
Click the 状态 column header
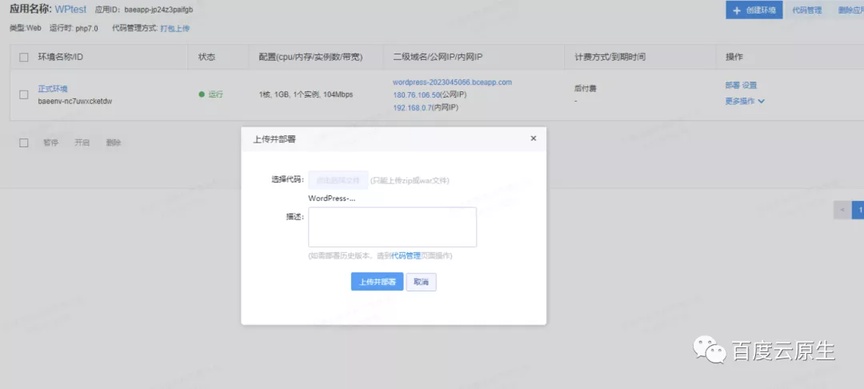pyautogui.click(x=207, y=57)
